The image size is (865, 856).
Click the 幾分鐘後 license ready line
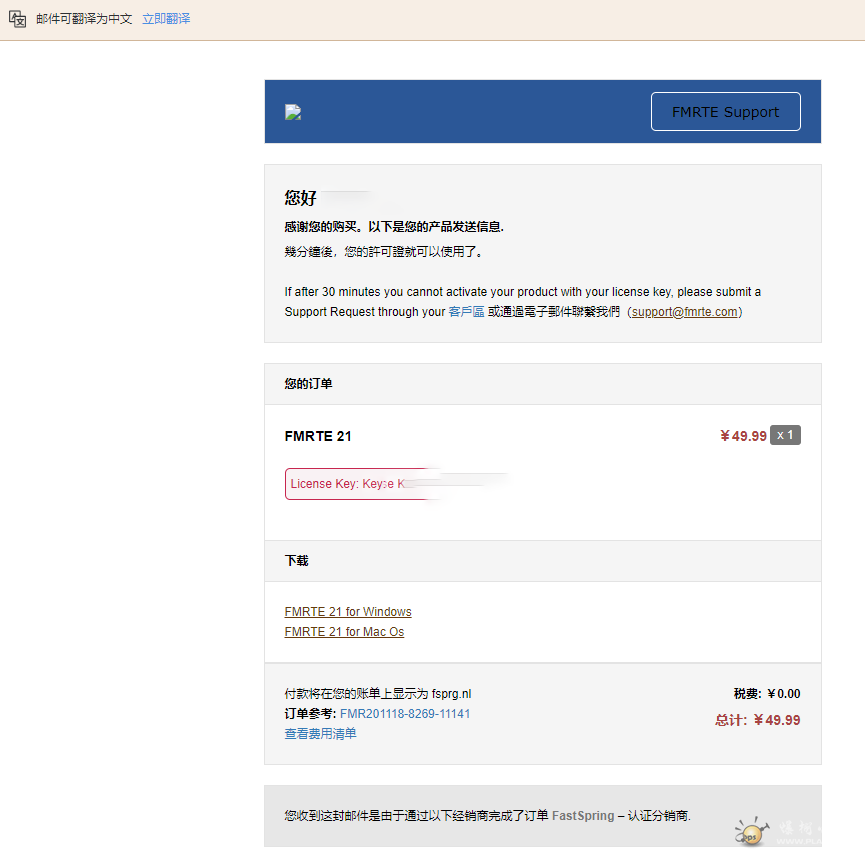[385, 252]
